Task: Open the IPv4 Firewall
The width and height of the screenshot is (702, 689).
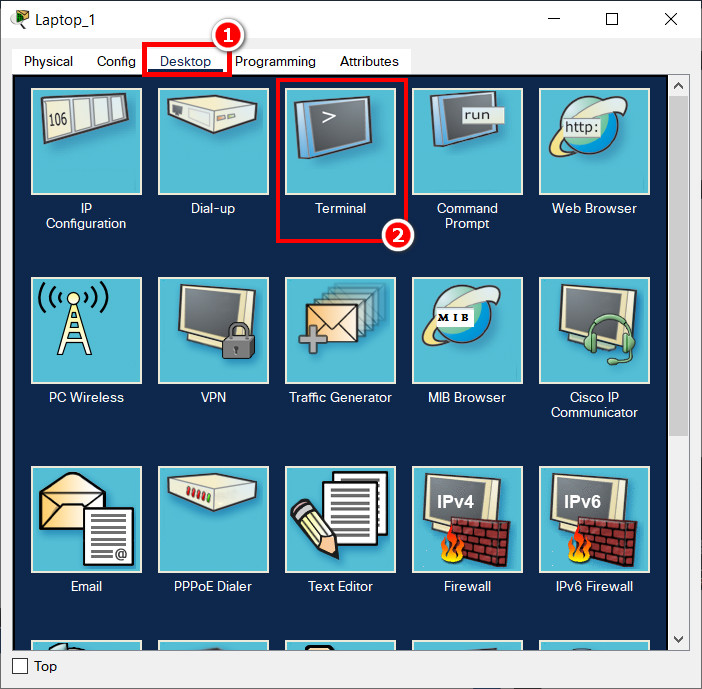Action: (467, 520)
